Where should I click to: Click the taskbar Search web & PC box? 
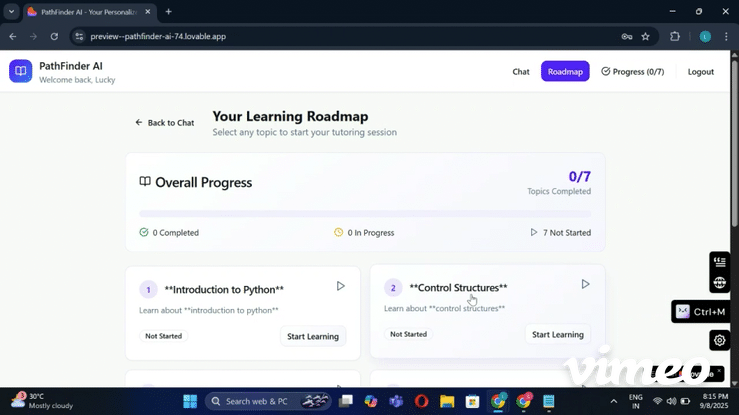268,401
